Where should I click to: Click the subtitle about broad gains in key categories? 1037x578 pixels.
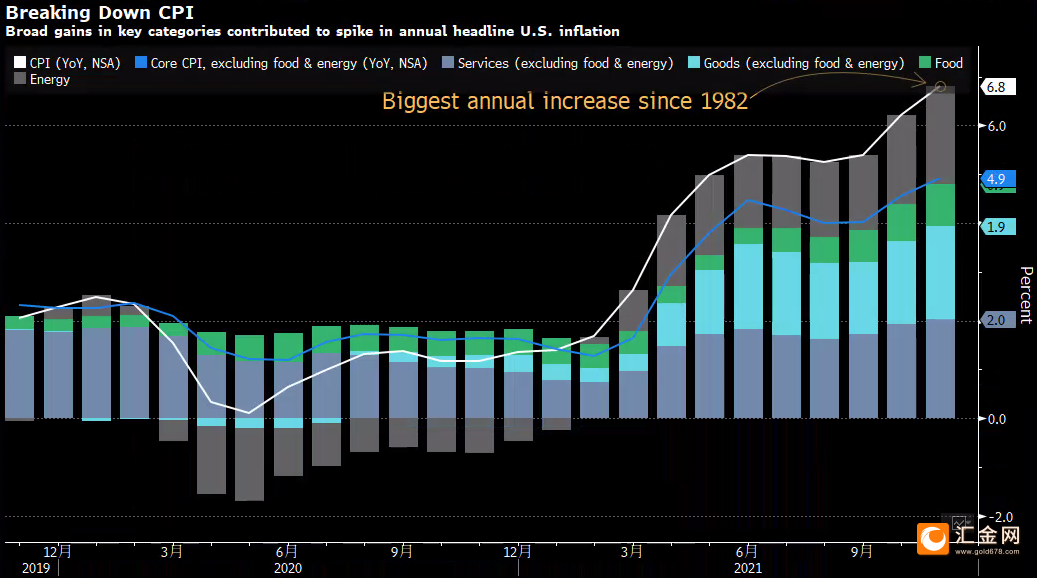click(312, 31)
